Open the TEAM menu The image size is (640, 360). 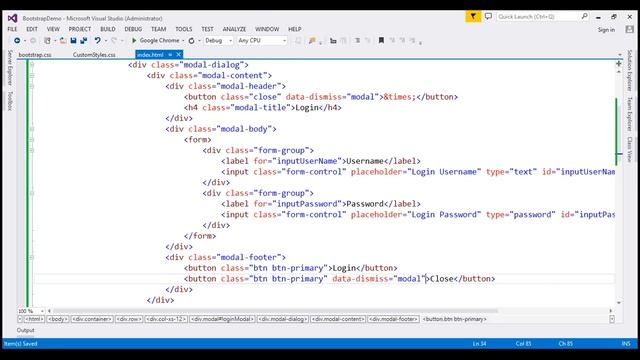(x=158, y=29)
